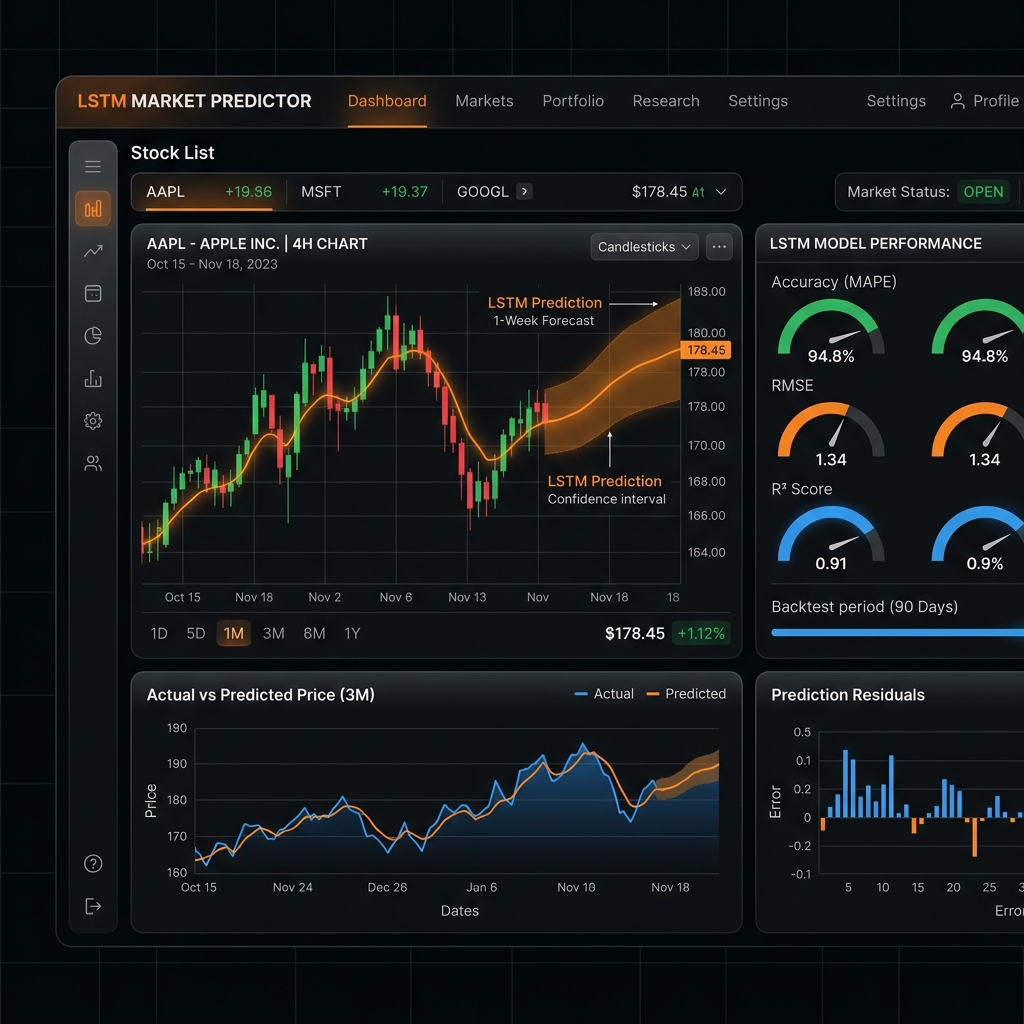Open the calendar sidebar icon
Viewport: 1024px width, 1024px height.
pos(93,293)
